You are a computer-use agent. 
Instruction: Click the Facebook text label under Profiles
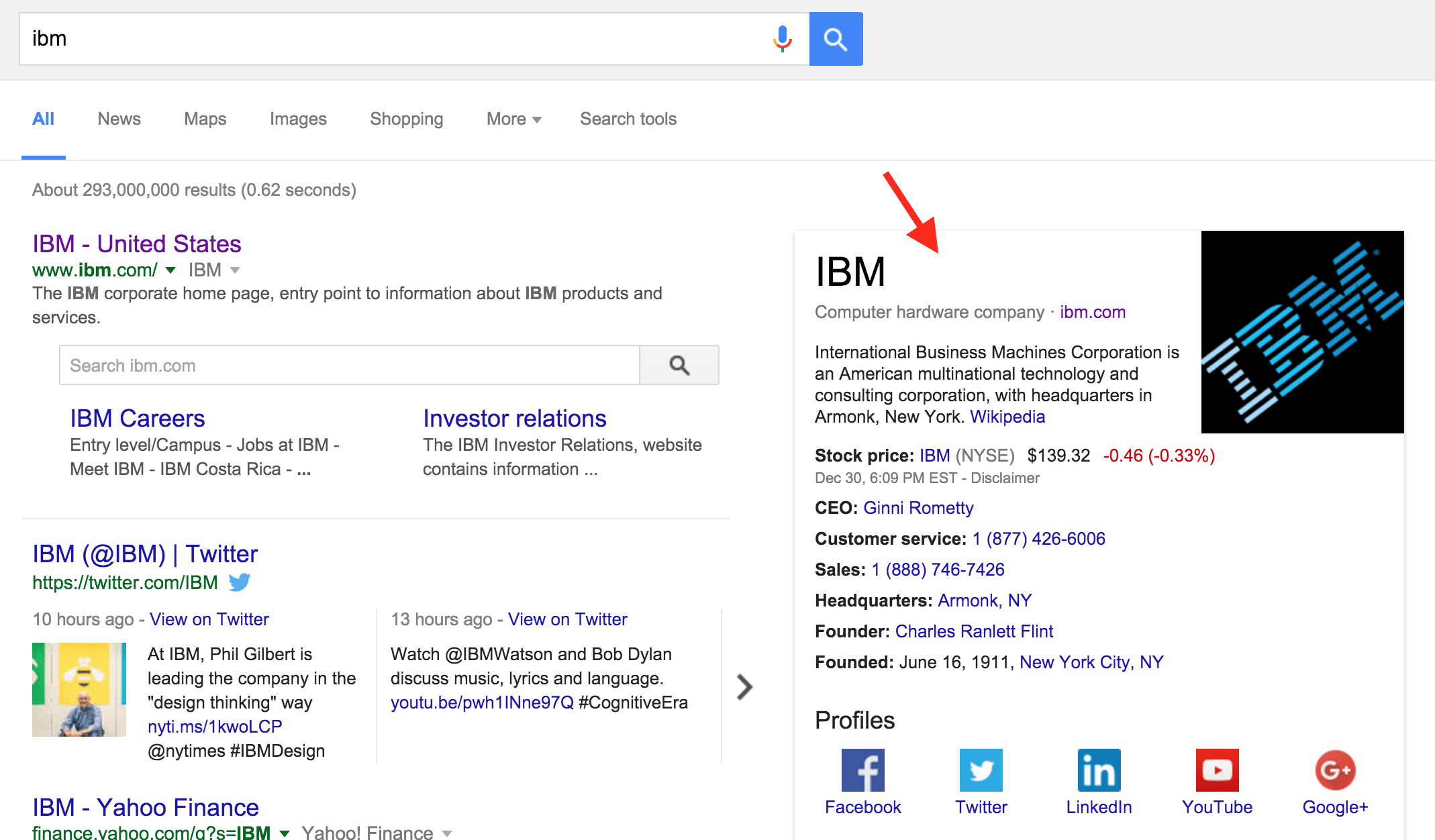click(862, 807)
